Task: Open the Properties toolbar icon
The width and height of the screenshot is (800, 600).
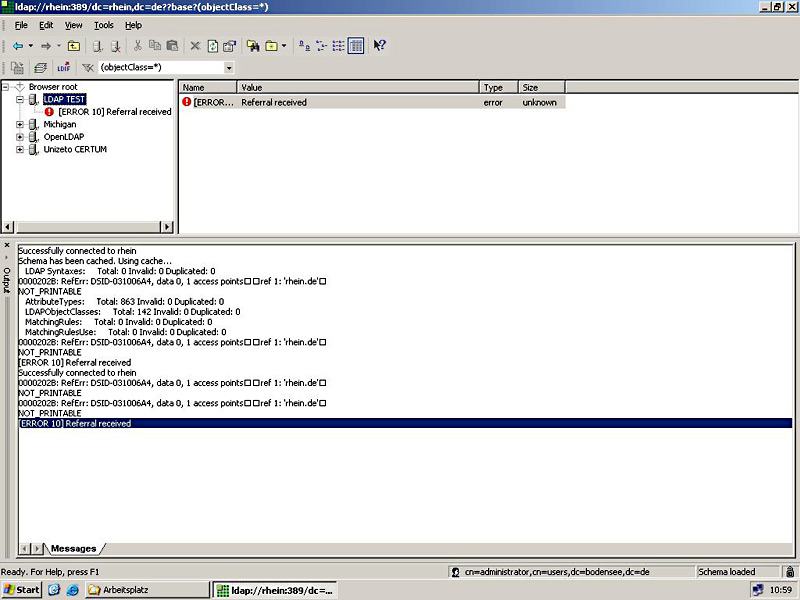Action: [230, 46]
